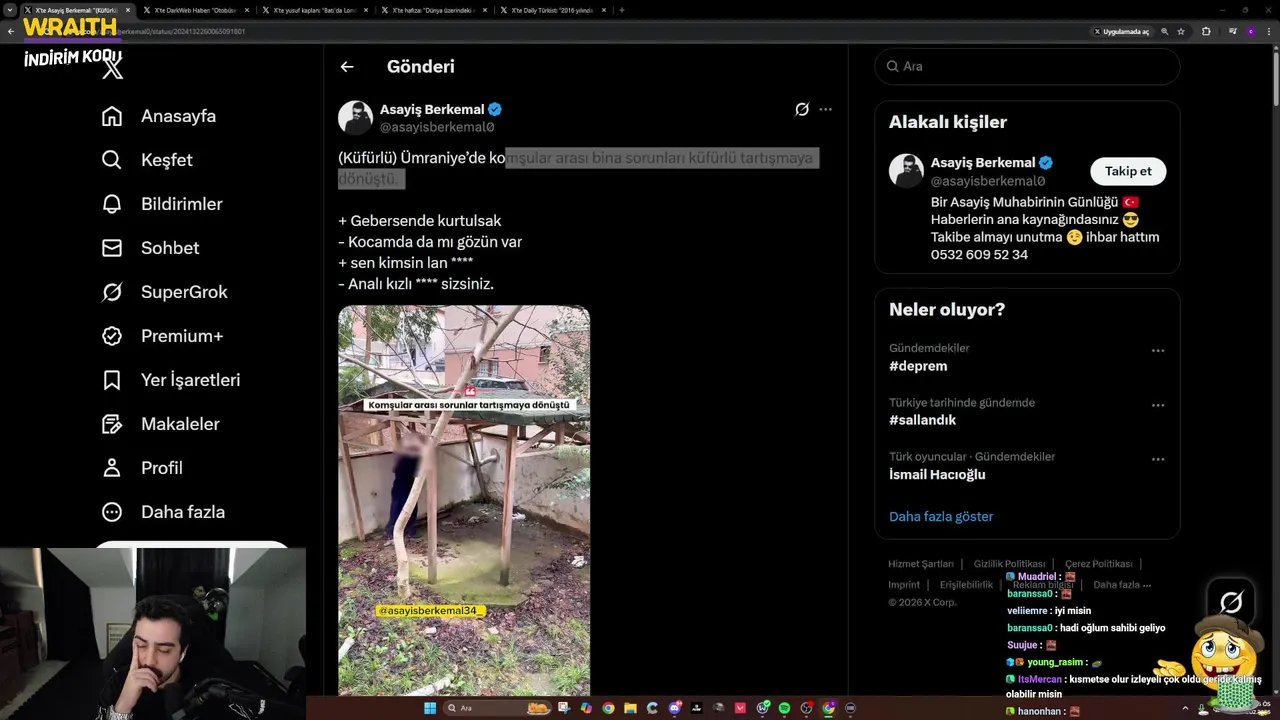
Task: Click browser bookmark star icon
Action: (x=1181, y=31)
